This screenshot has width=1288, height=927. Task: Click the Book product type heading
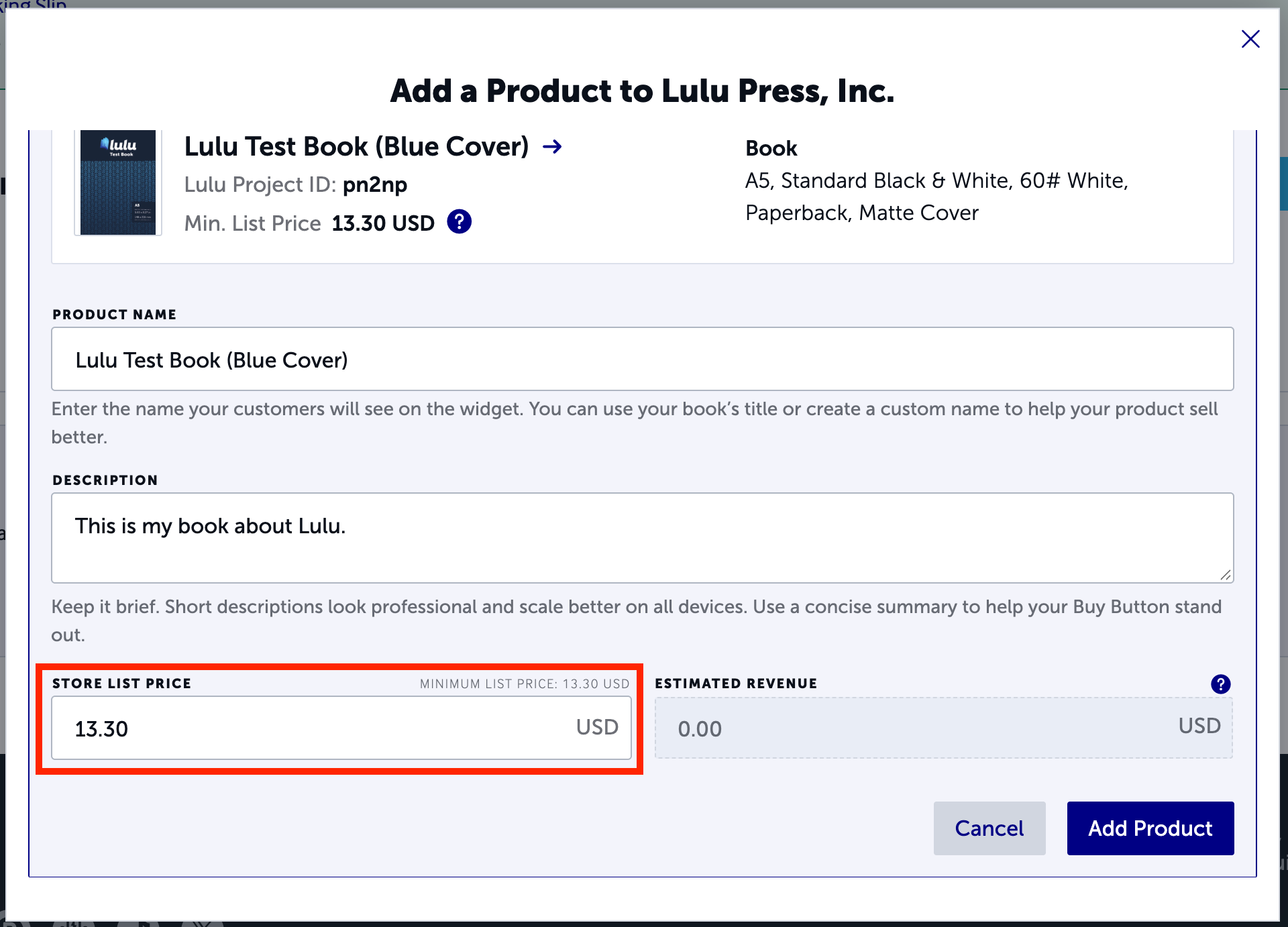771,148
